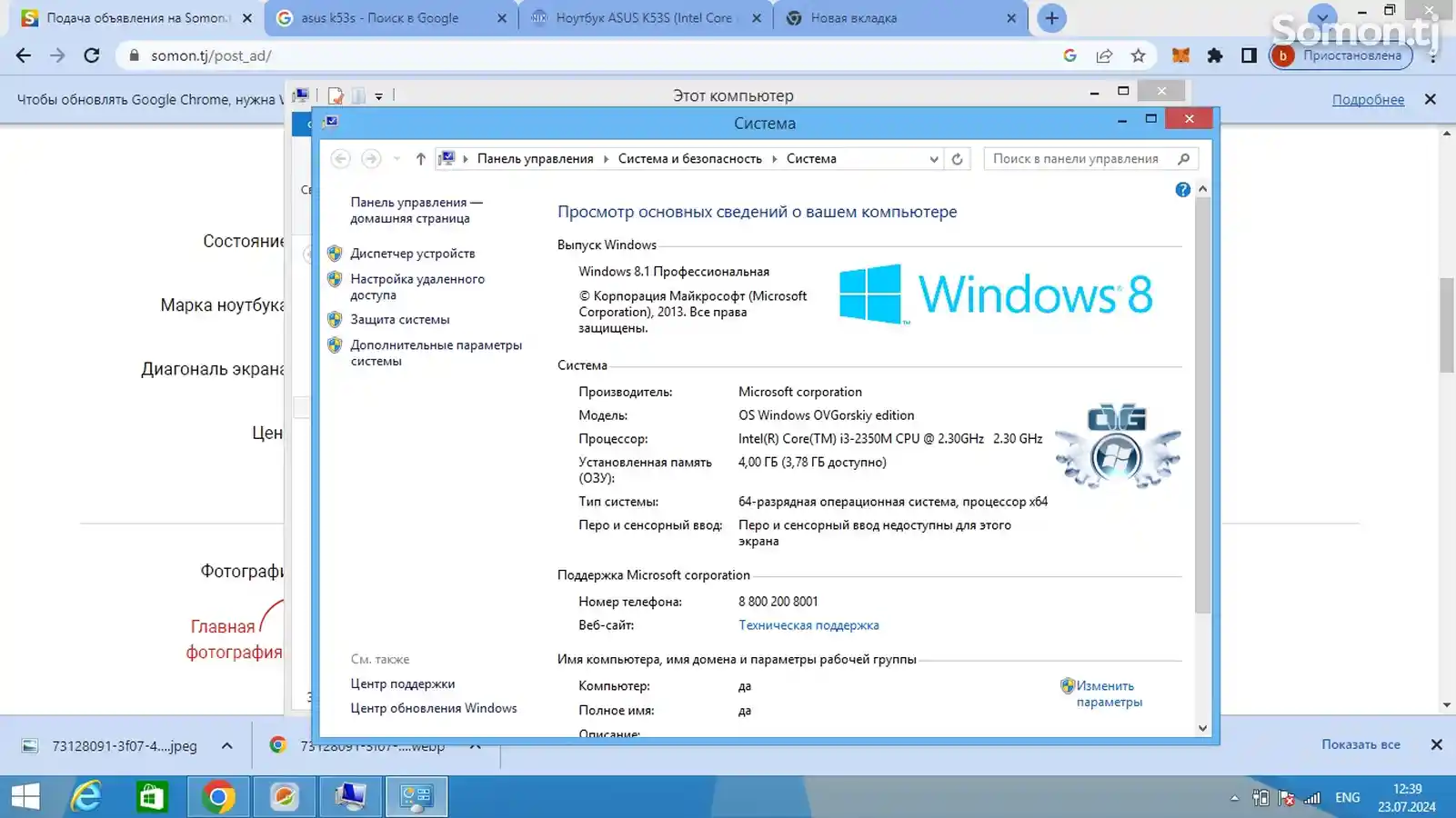Open the Windows Start button
Viewport: 1456px width, 818px height.
coord(25,797)
